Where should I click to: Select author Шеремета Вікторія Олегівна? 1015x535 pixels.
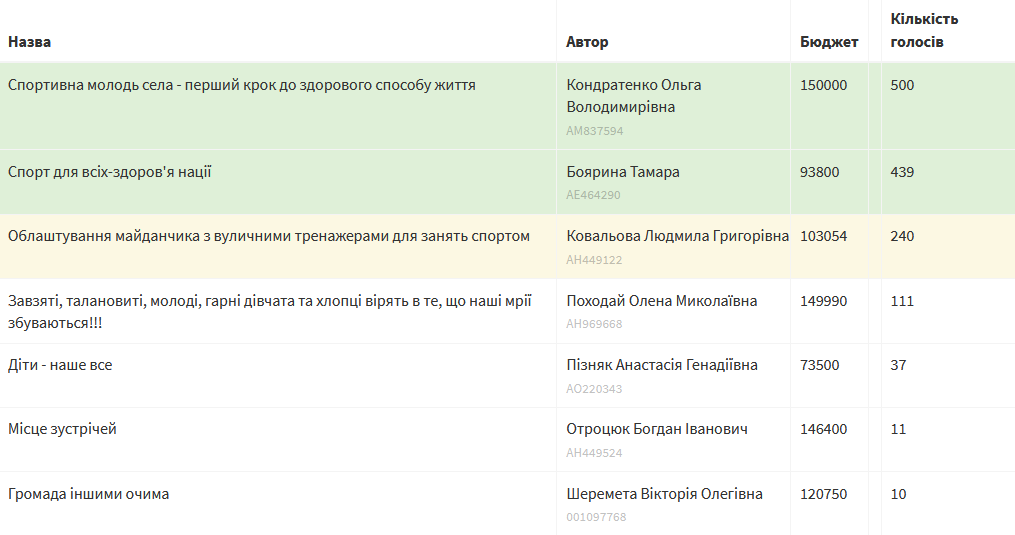click(664, 494)
